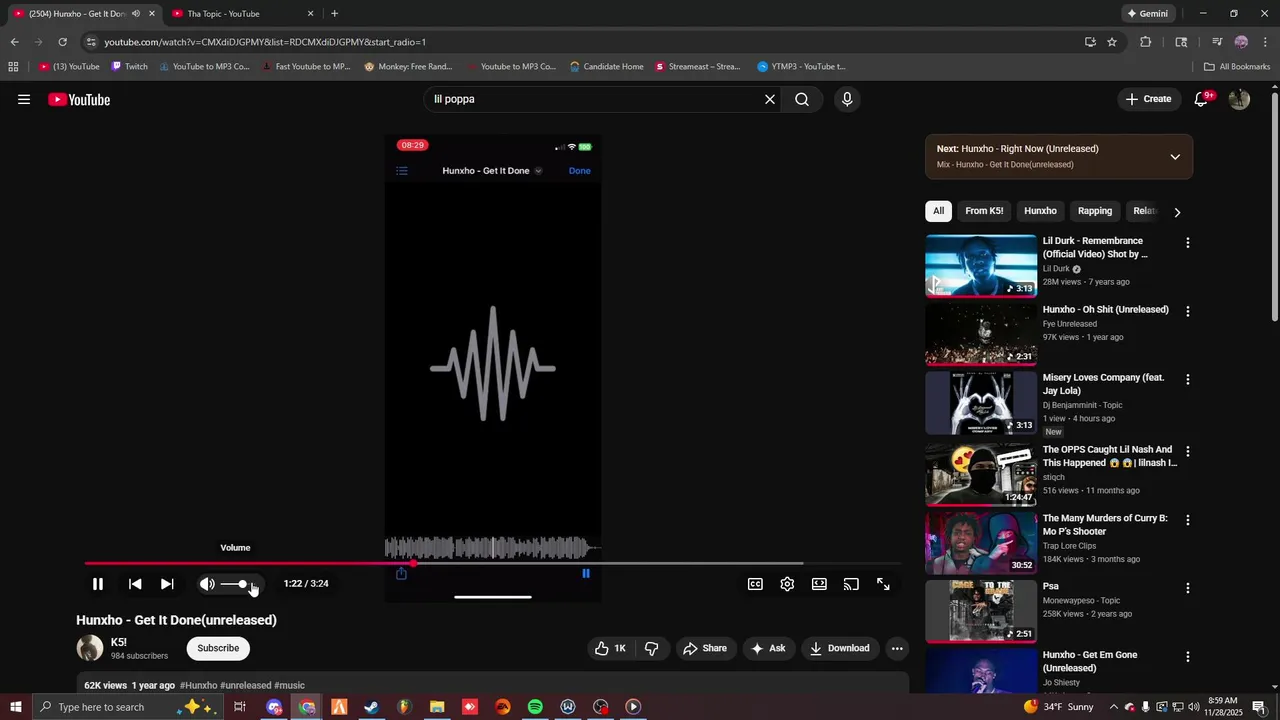Go to YouTube home via logo
The width and height of the screenshot is (1280, 720).
[79, 99]
